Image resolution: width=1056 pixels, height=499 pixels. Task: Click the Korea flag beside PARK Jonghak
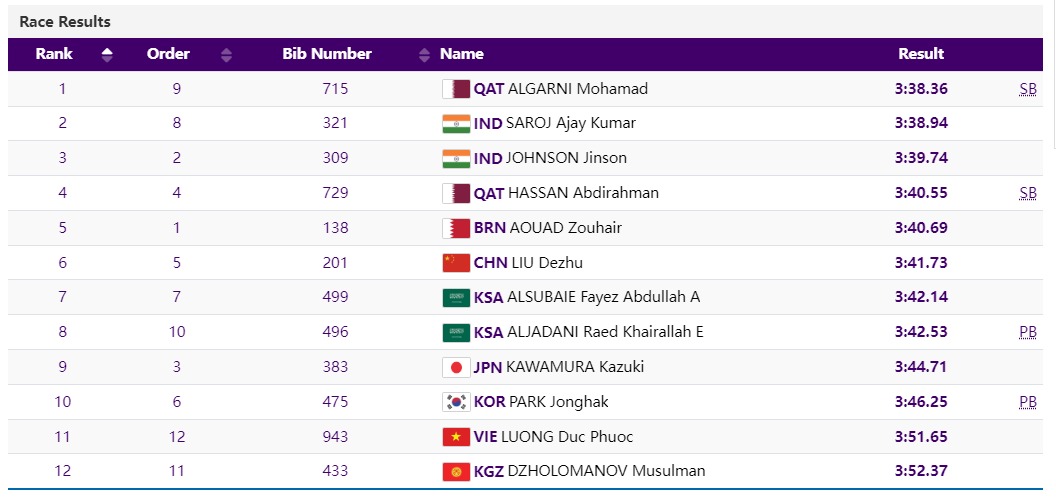456,402
